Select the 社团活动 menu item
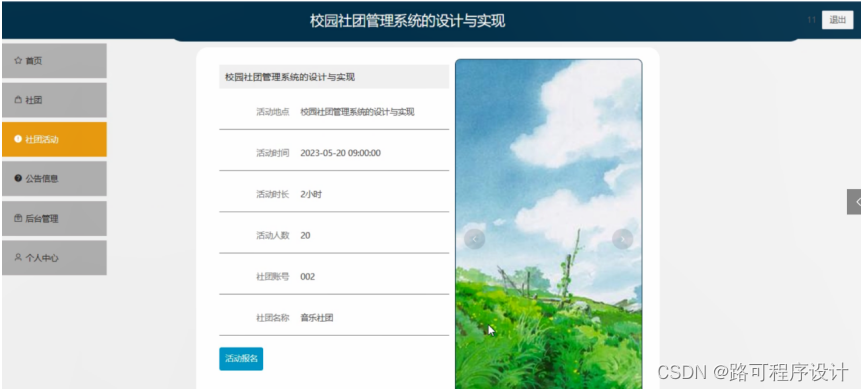Viewport: 864px width, 391px height. [x=54, y=139]
